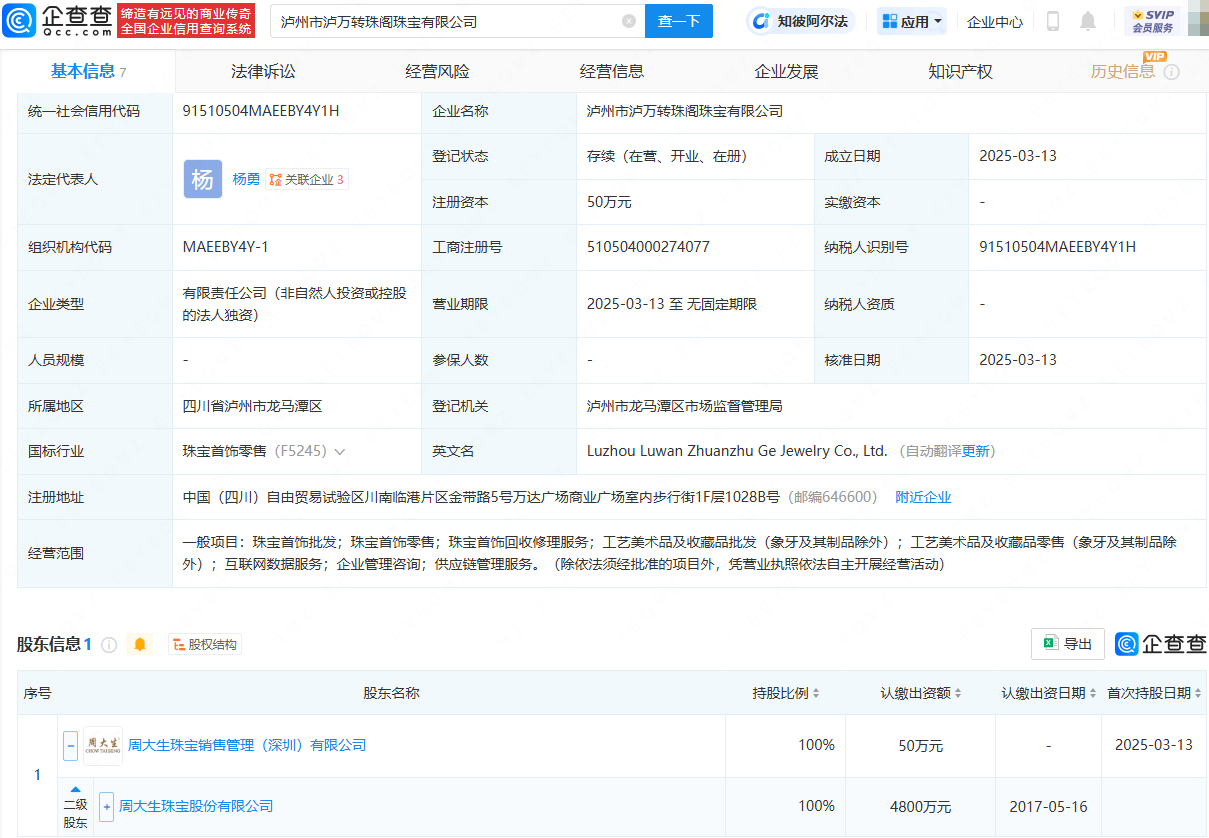Select the 2017-05-16 date cell
The width and height of the screenshot is (1209, 838).
point(1050,806)
